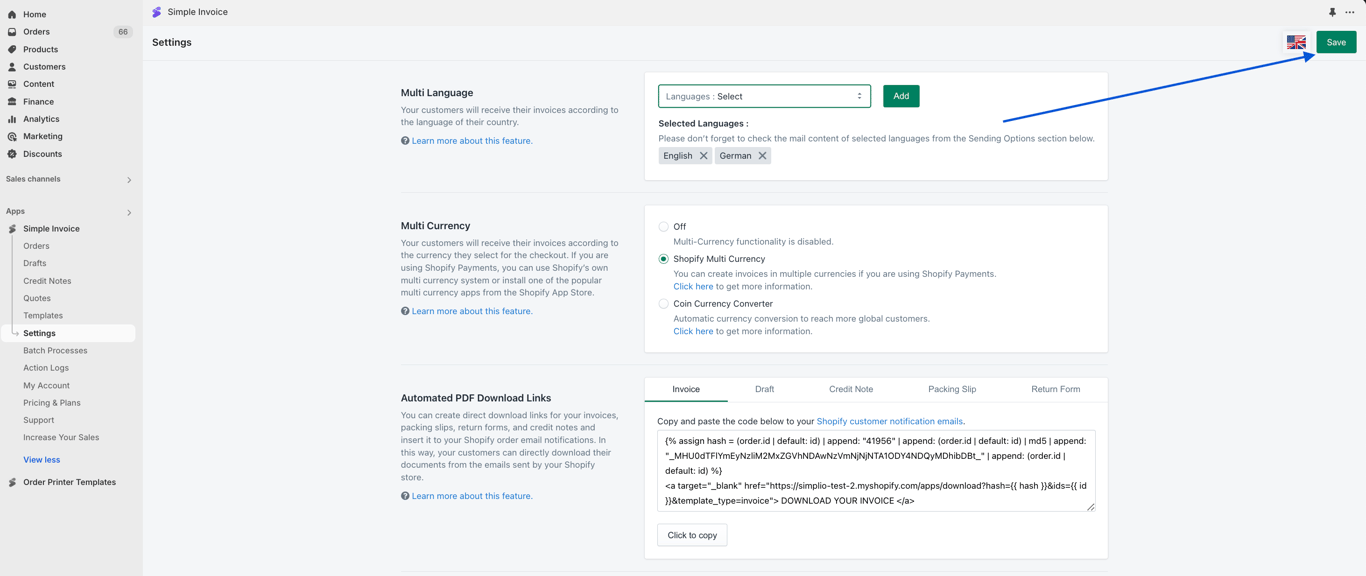Viewport: 1366px width, 576px height.
Task: Click the pin icon in header
Action: [1332, 12]
